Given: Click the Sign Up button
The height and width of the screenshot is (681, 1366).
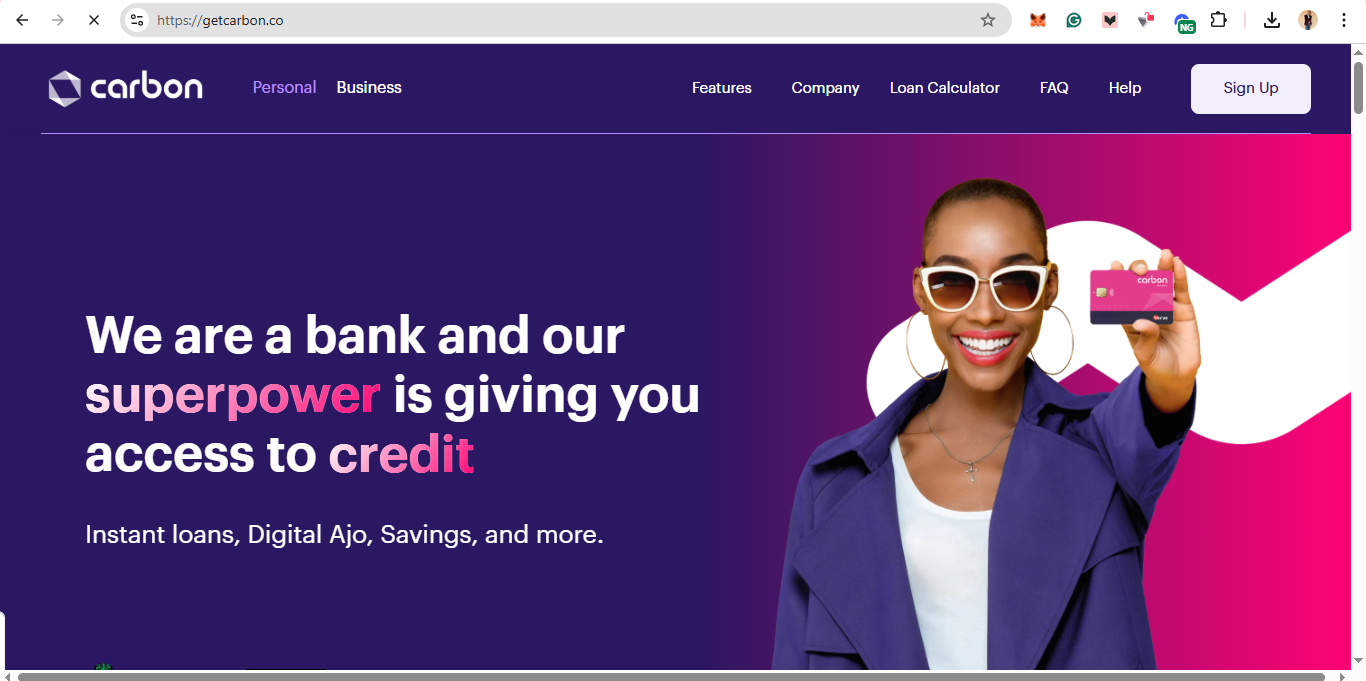Looking at the screenshot, I should point(1251,88).
